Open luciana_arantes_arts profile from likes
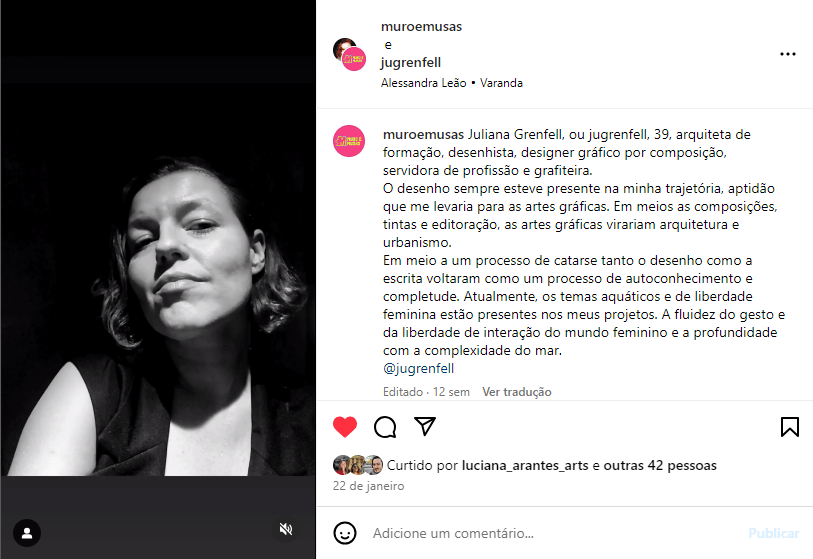 (x=525, y=465)
